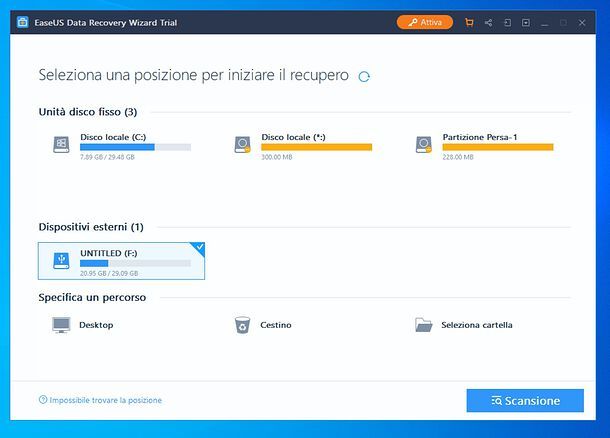Click the Scansione scan button
Viewport: 610px width, 438px height.
[x=525, y=400]
